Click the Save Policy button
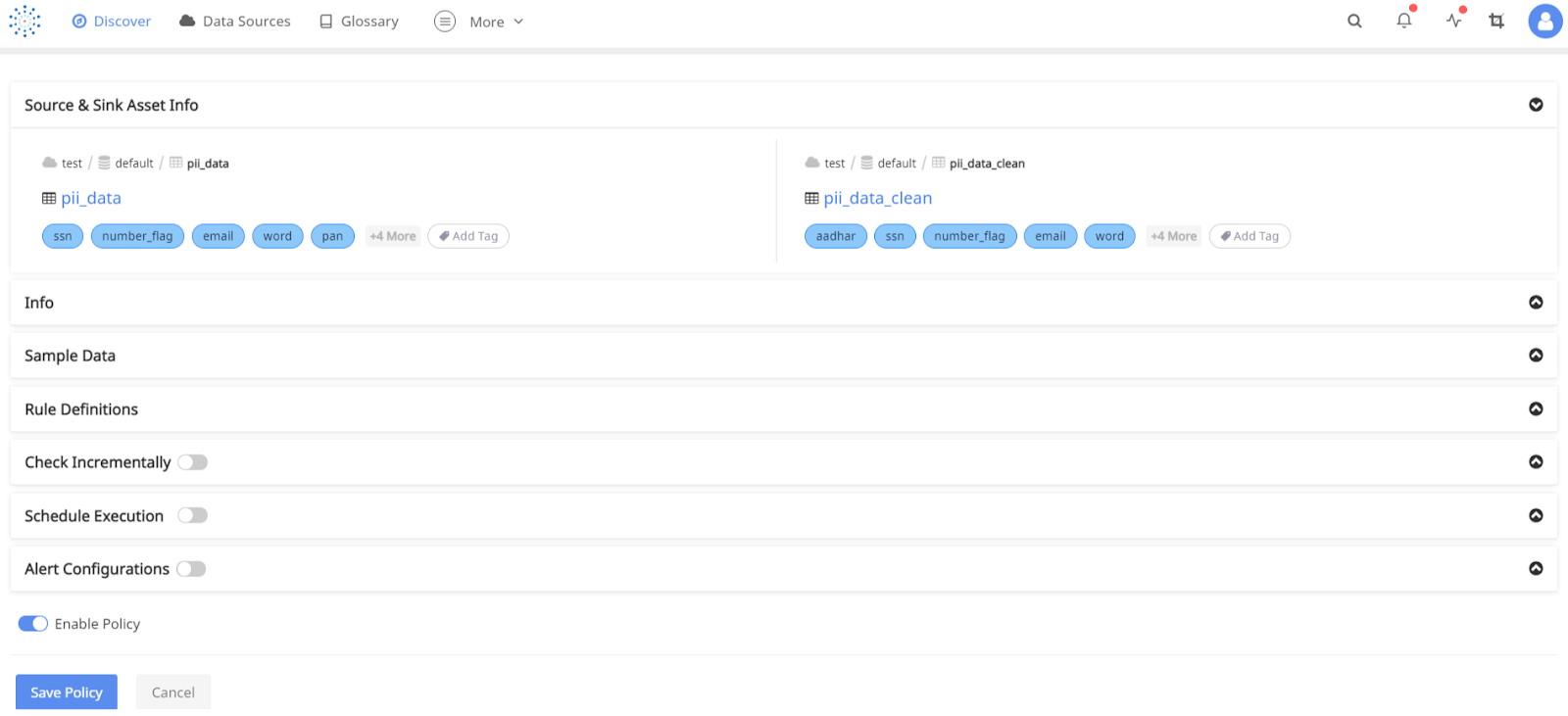Image resolution: width=1568 pixels, height=716 pixels. tap(67, 692)
